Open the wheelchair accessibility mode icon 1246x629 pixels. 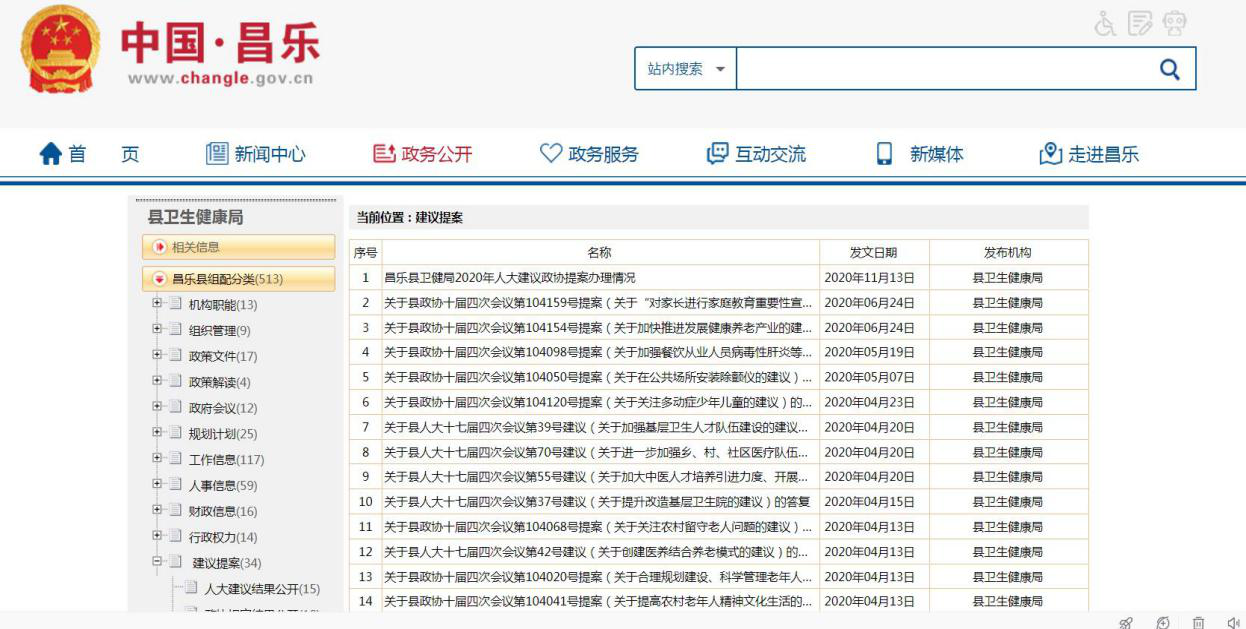point(1105,24)
